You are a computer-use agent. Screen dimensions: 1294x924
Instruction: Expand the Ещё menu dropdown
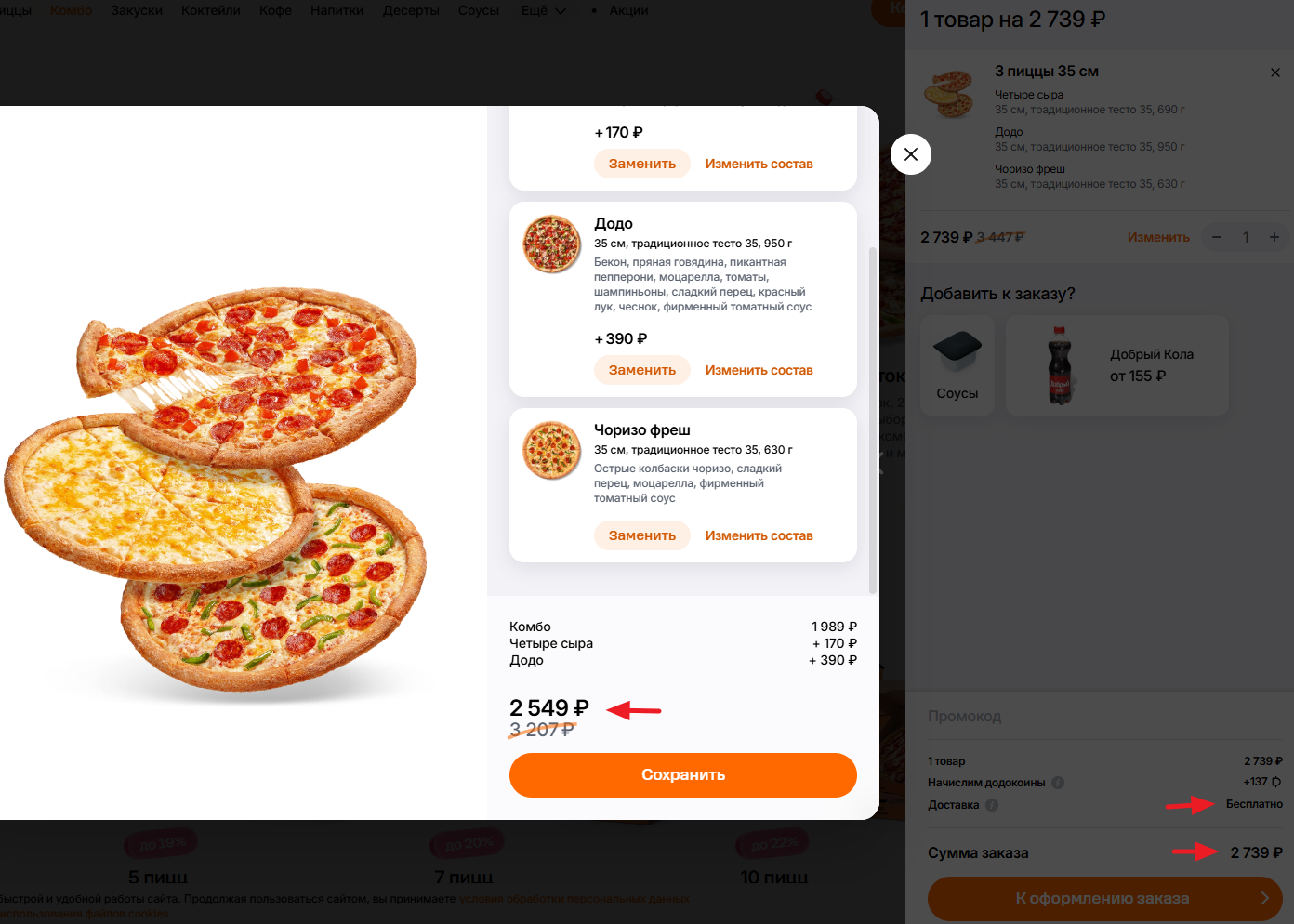(x=544, y=11)
